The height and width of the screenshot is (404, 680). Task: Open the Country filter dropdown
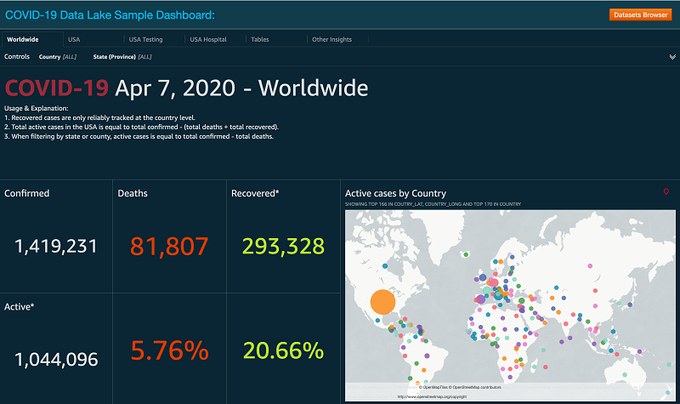coord(58,57)
